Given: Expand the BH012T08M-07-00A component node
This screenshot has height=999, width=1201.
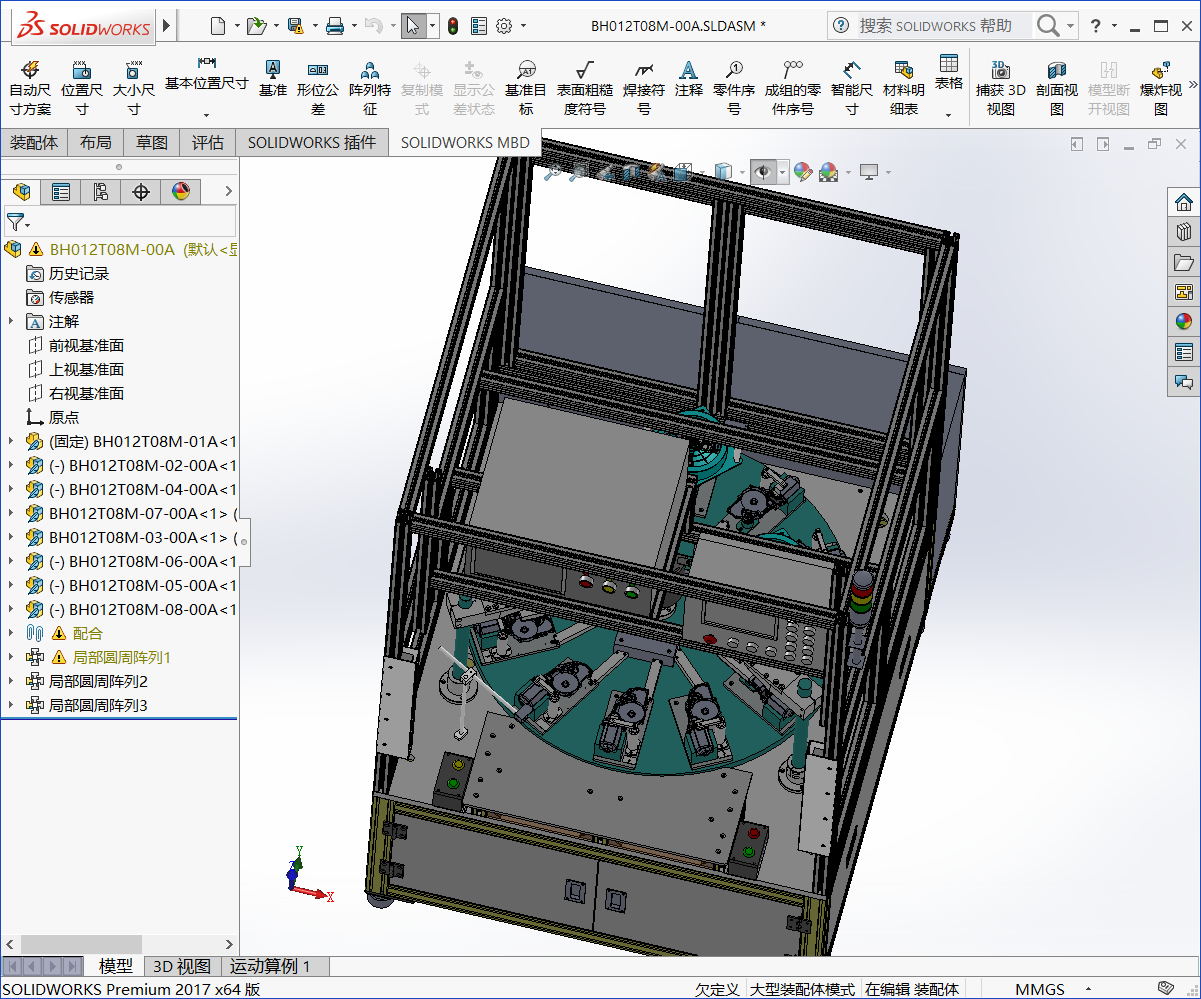Looking at the screenshot, I should (11, 513).
